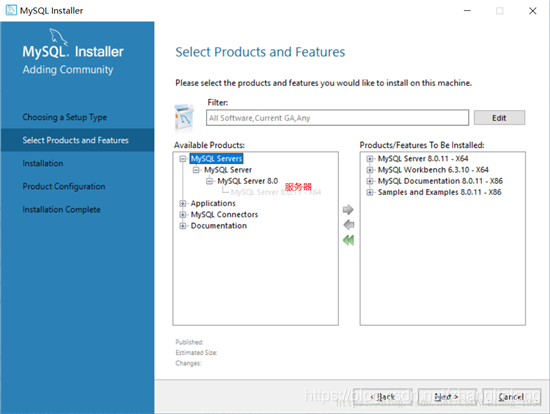Minimize the MySQL Installer window

[x=467, y=11]
